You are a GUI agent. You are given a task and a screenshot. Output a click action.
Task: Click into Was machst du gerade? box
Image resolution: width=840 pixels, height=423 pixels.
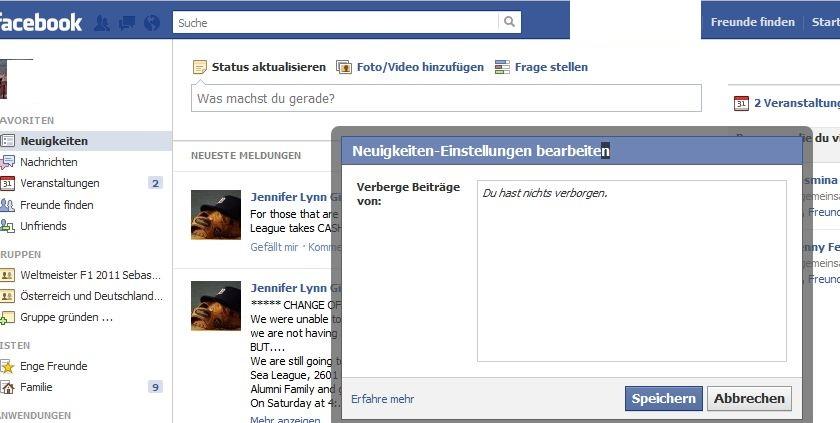tap(446, 99)
